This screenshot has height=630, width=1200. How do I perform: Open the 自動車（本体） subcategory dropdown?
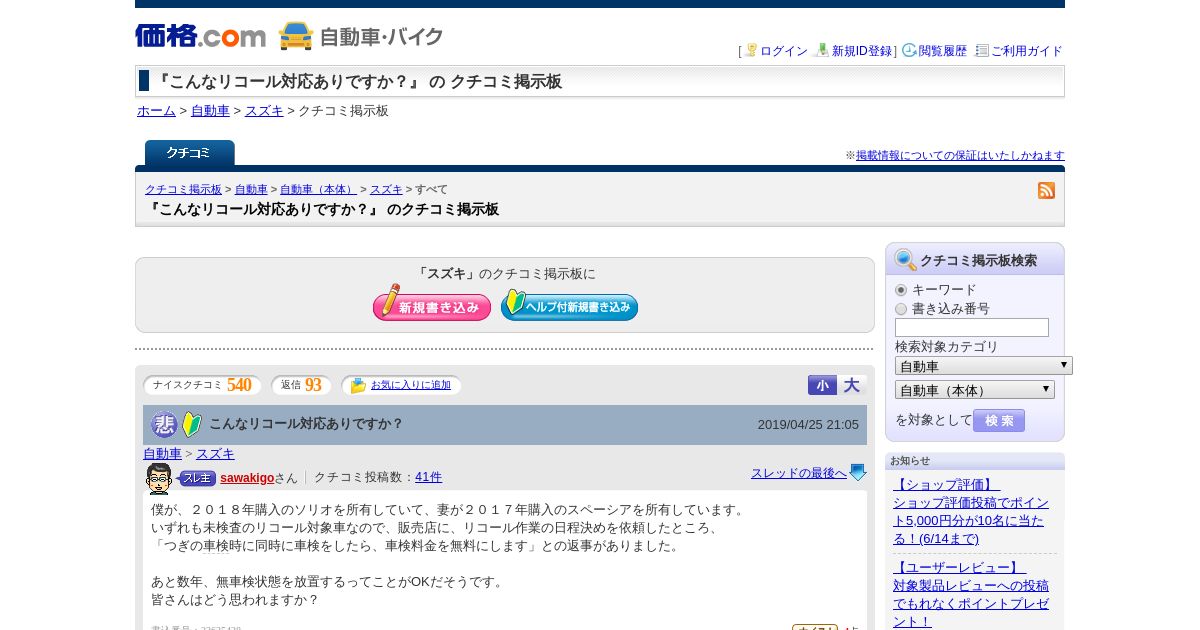[x=975, y=390]
